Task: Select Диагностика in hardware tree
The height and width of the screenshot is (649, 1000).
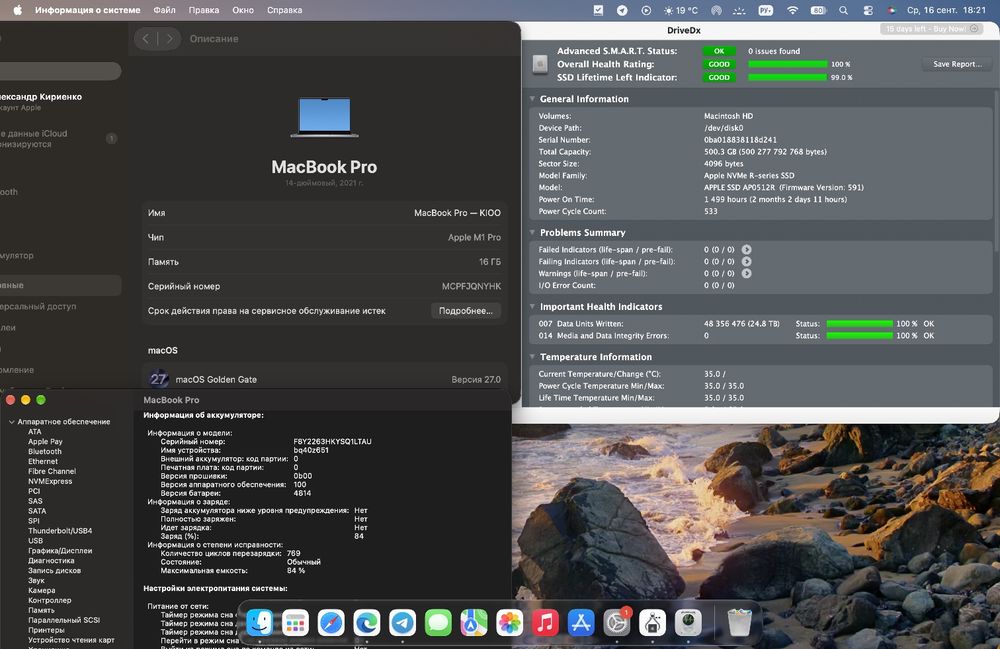Action: click(x=51, y=560)
